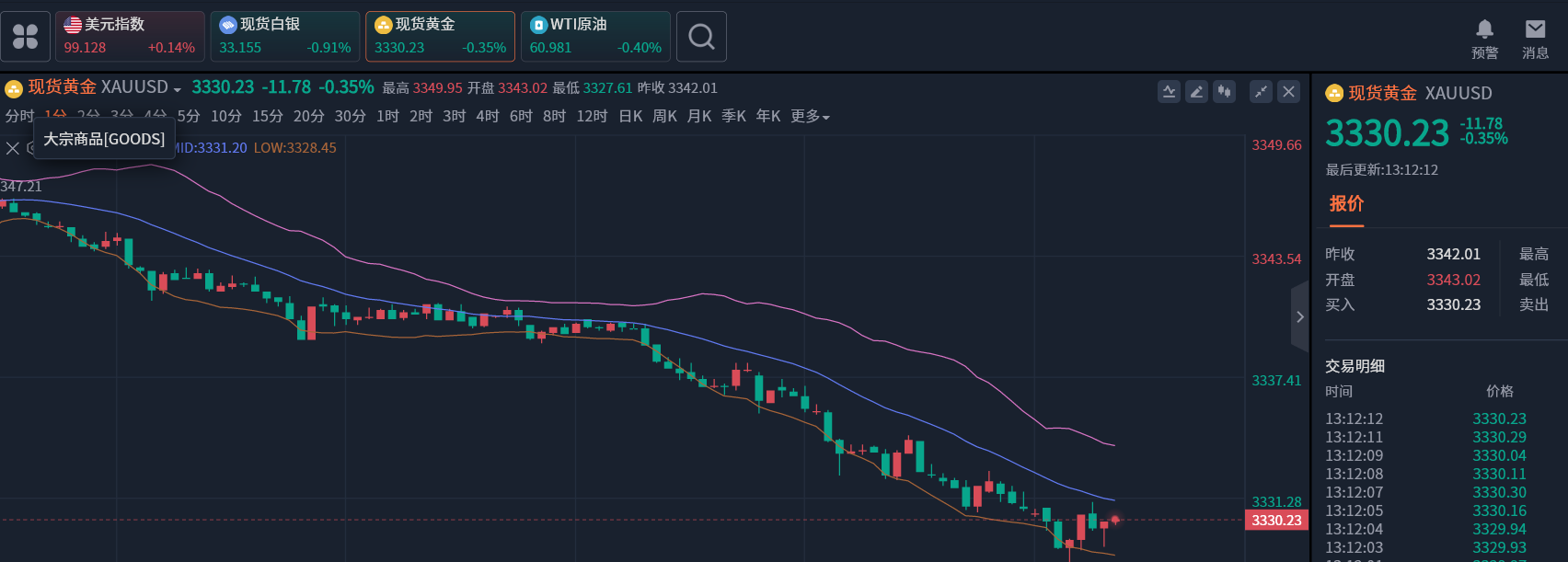This screenshot has height=562, width=1568.
Task: Click the 最后更新:13:12:12 timestamp
Action: coord(1381,170)
